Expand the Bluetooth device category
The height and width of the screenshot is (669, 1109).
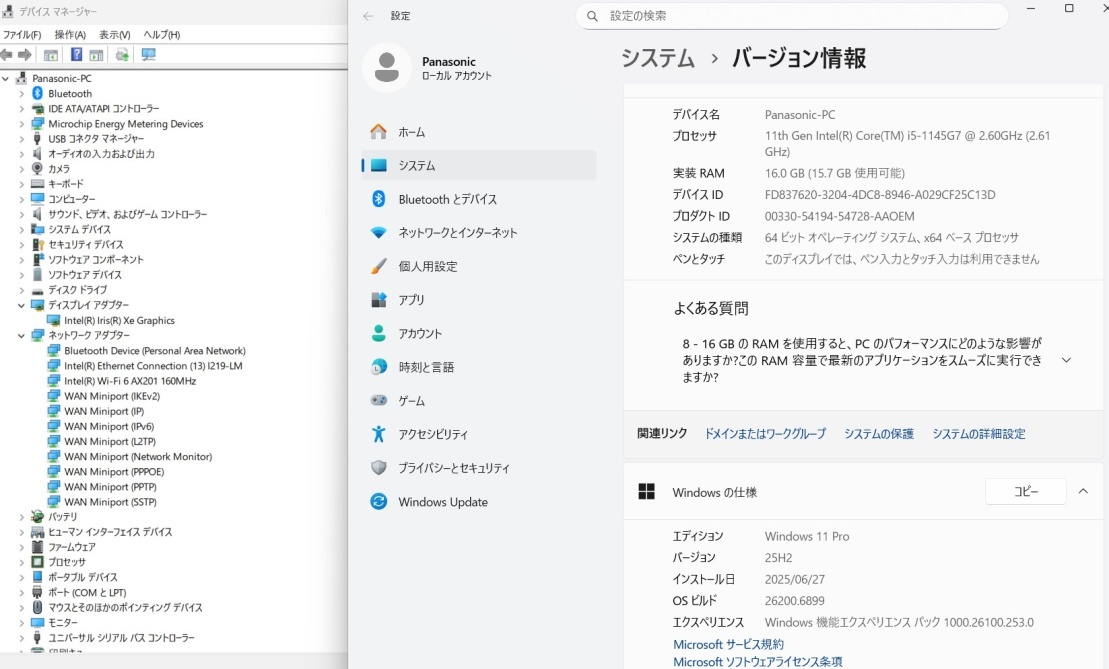[x=22, y=93]
